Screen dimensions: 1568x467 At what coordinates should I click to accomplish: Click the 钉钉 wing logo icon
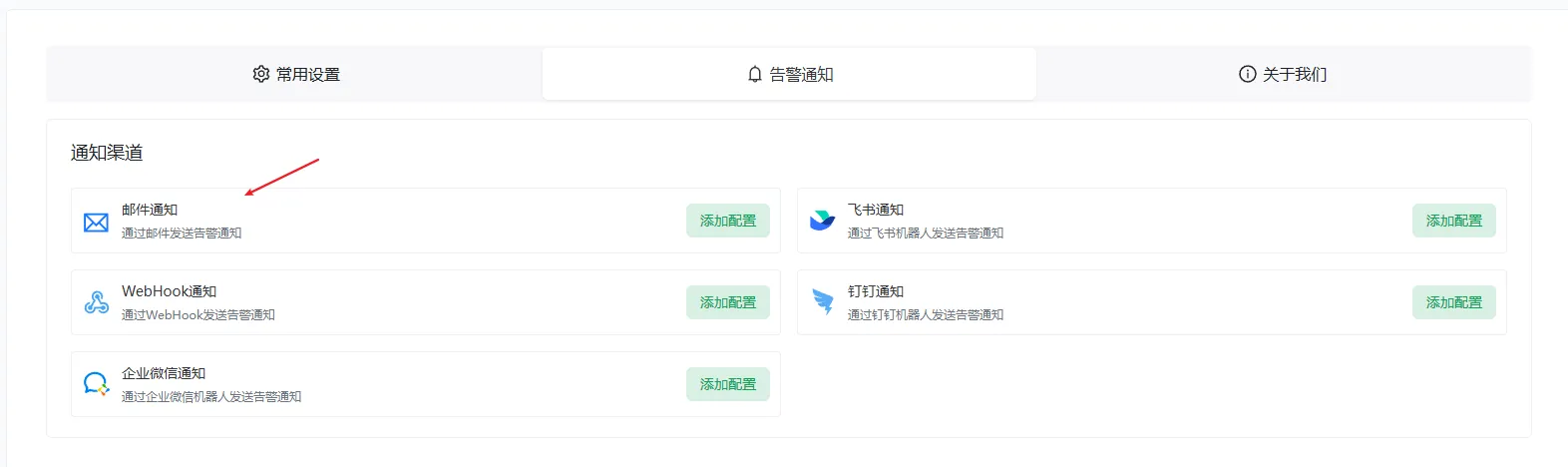[x=823, y=302]
